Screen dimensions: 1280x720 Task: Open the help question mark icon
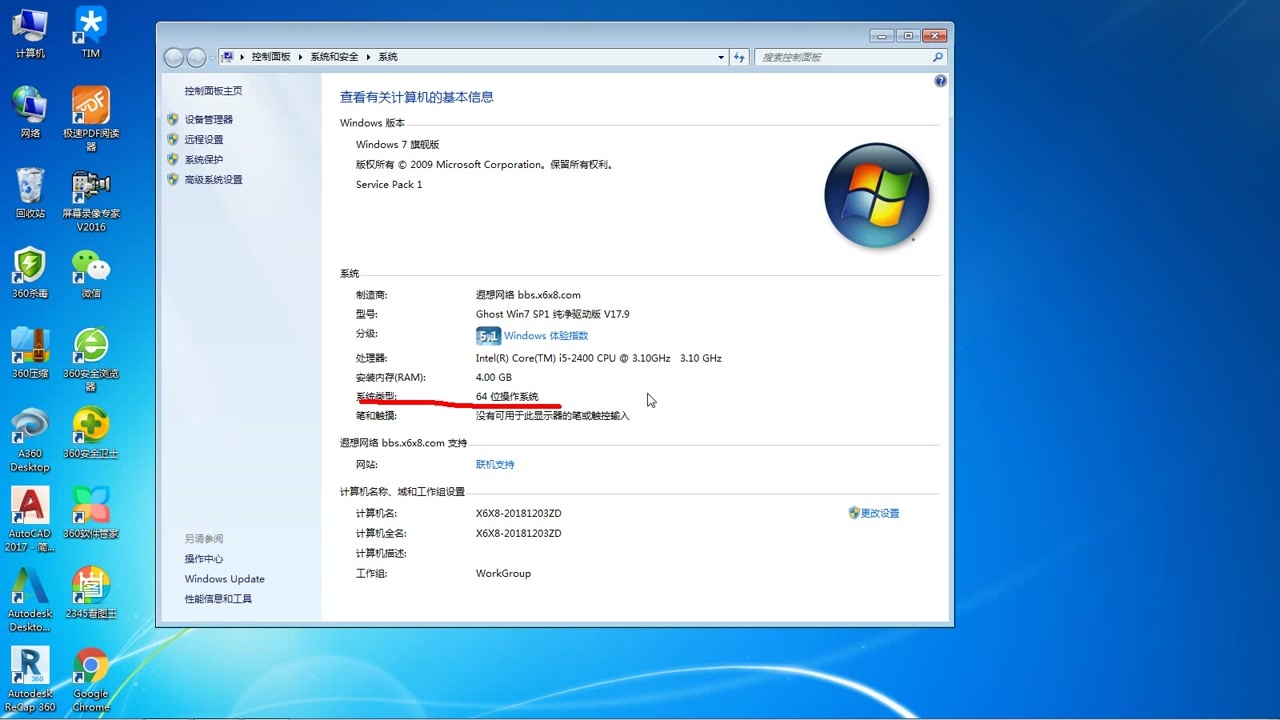940,81
